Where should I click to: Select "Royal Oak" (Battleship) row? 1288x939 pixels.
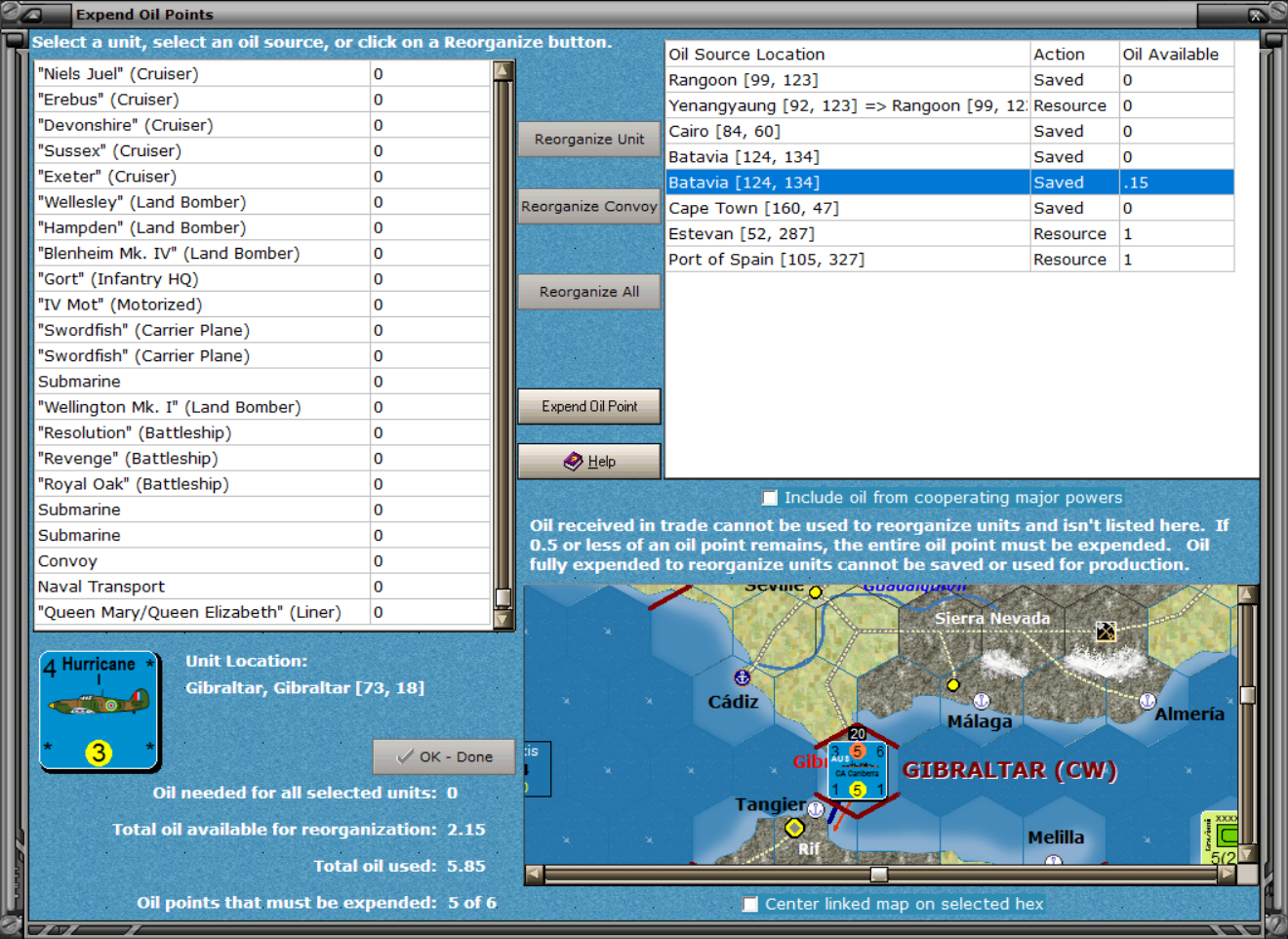[262, 484]
